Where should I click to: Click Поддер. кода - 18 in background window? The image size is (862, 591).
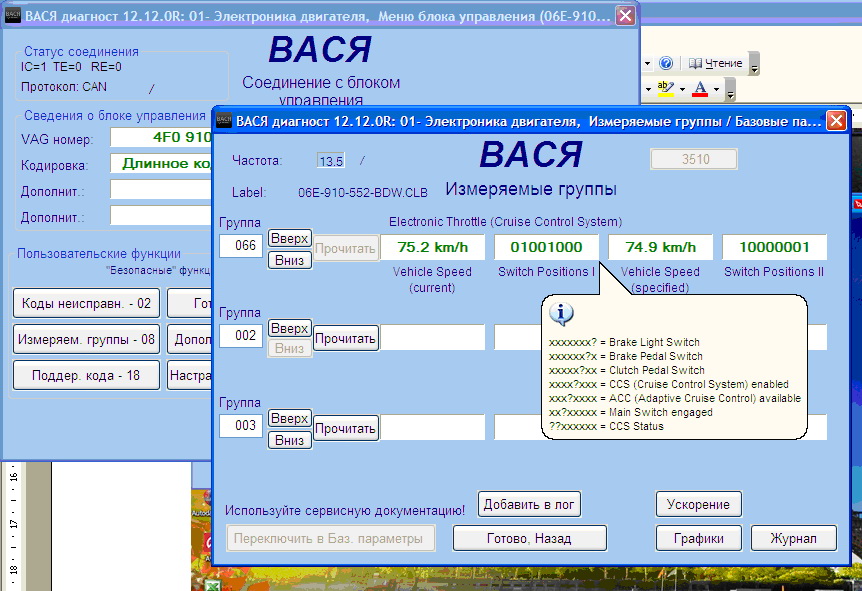tap(86, 375)
